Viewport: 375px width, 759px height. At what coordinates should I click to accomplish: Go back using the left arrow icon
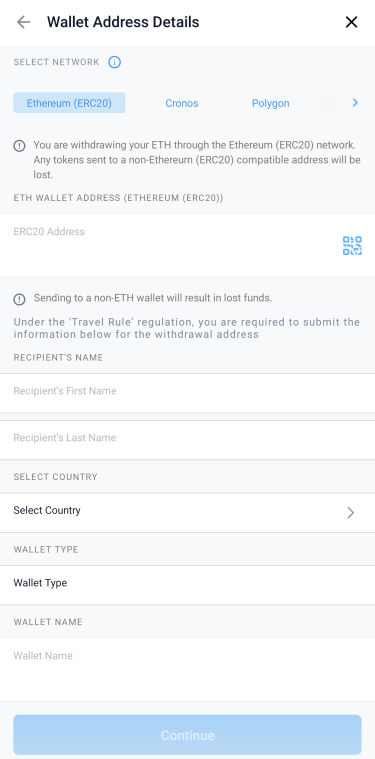23,22
